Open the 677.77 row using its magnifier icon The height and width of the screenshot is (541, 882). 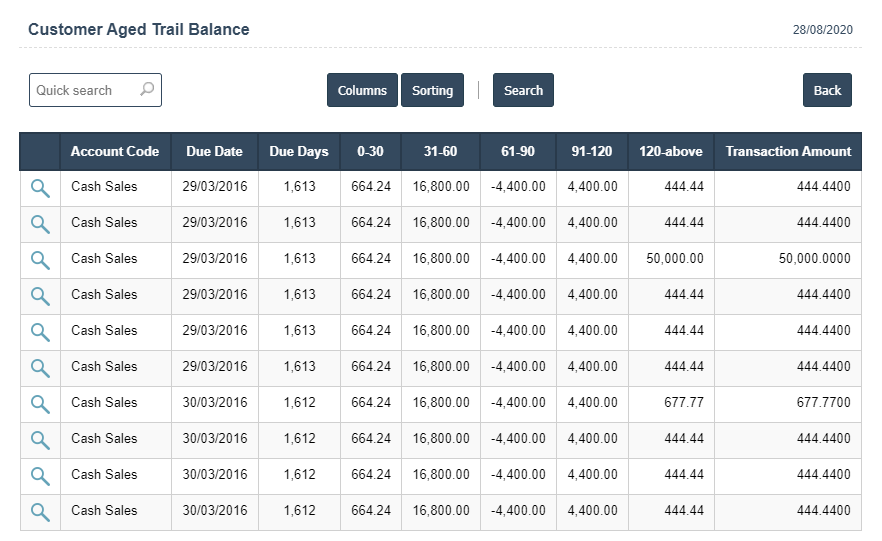tap(40, 404)
